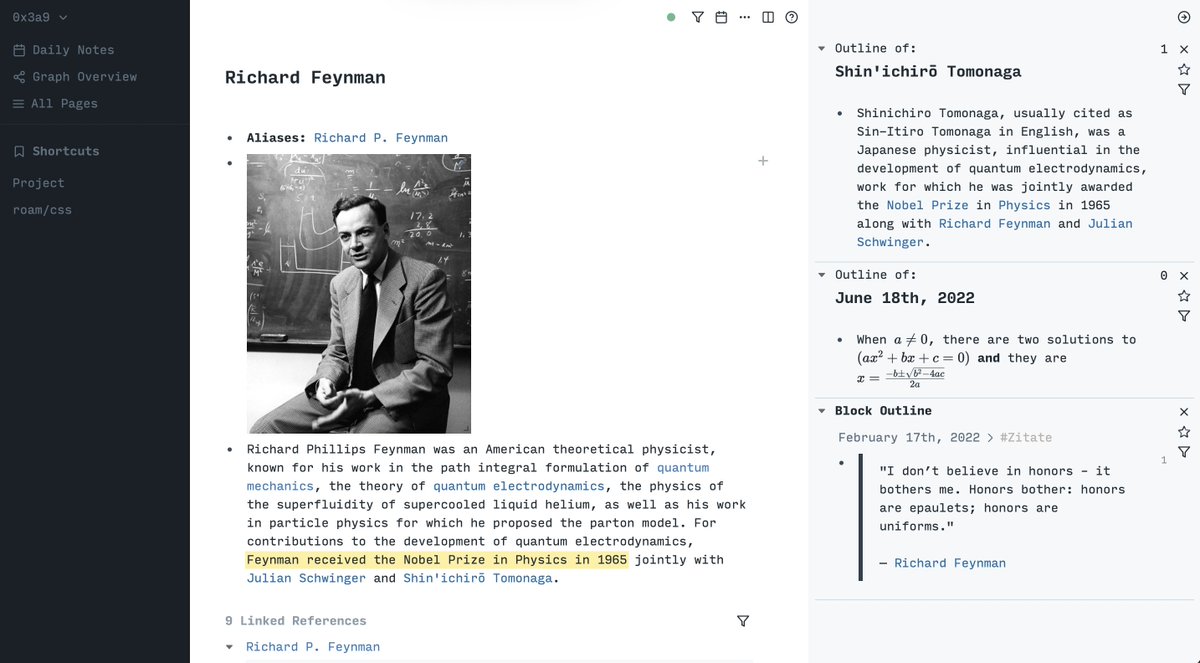Collapse the June 18th, 2022 outline
The height and width of the screenshot is (663, 1200).
[821, 274]
